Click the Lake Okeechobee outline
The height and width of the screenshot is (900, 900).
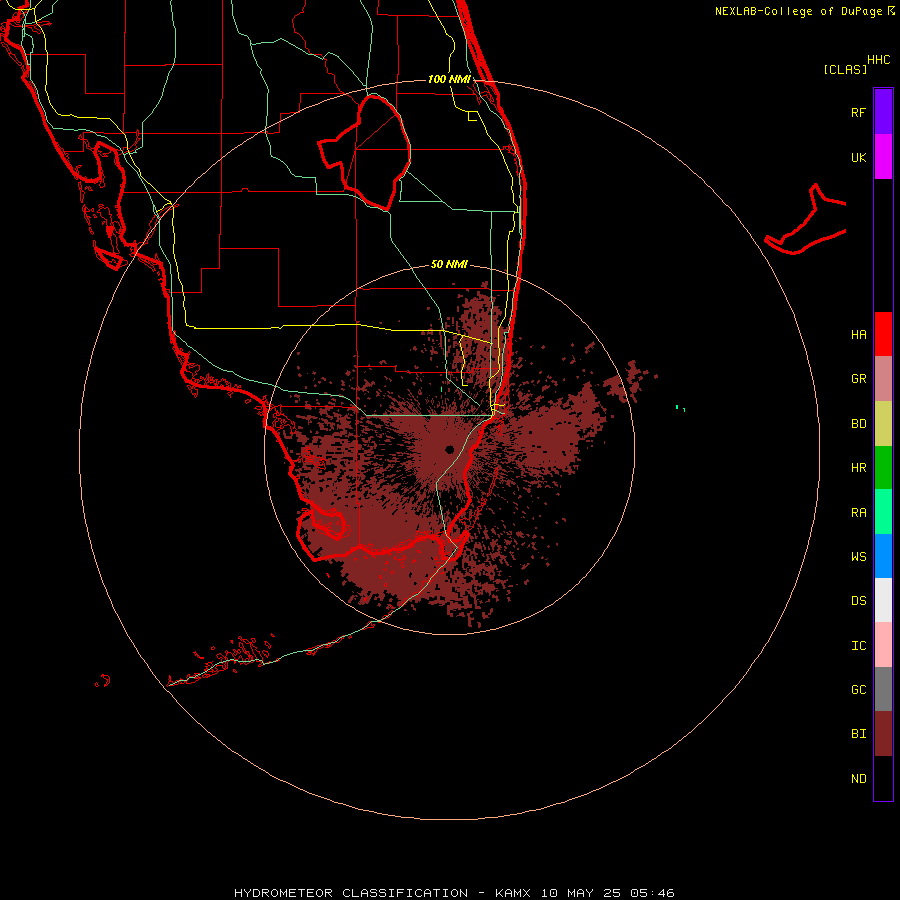365,153
